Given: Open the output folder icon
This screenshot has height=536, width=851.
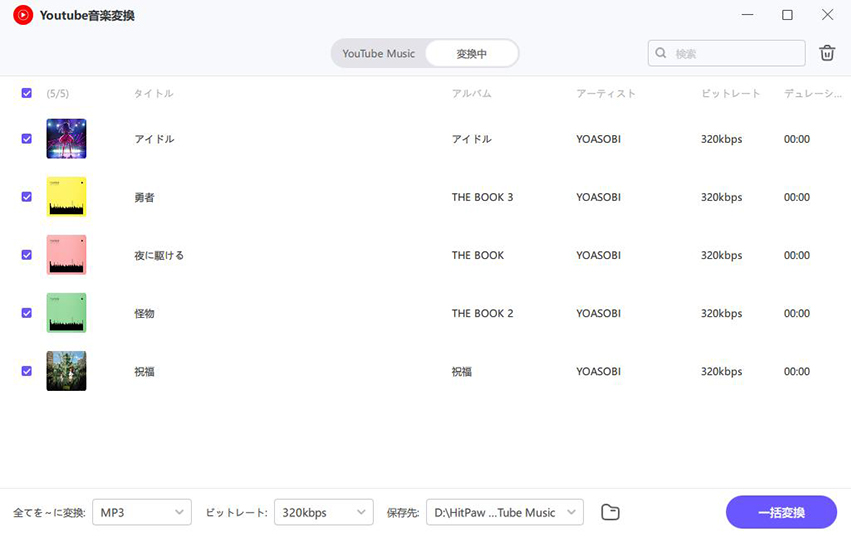Looking at the screenshot, I should tap(610, 512).
